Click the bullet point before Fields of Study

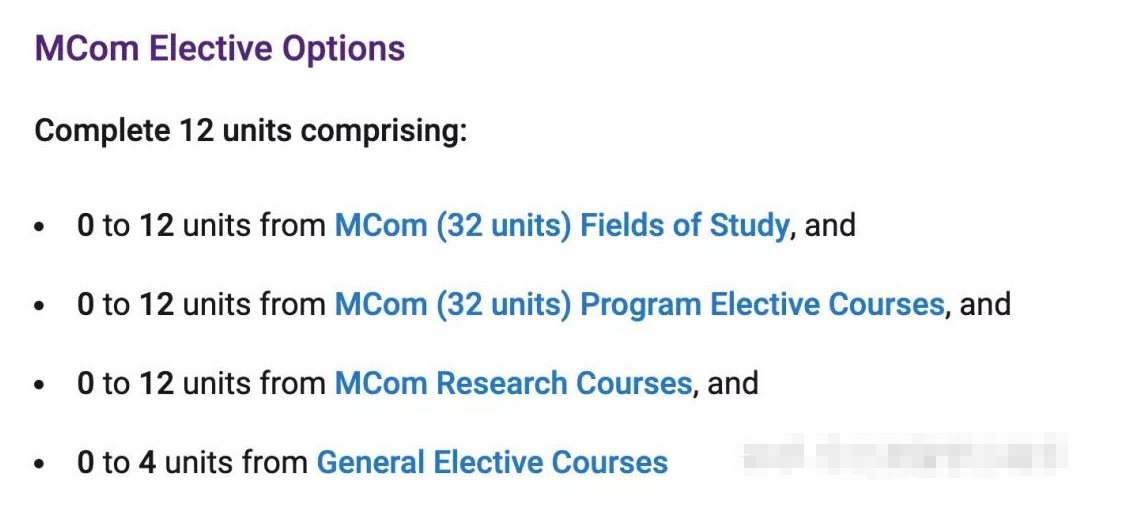(x=39, y=227)
